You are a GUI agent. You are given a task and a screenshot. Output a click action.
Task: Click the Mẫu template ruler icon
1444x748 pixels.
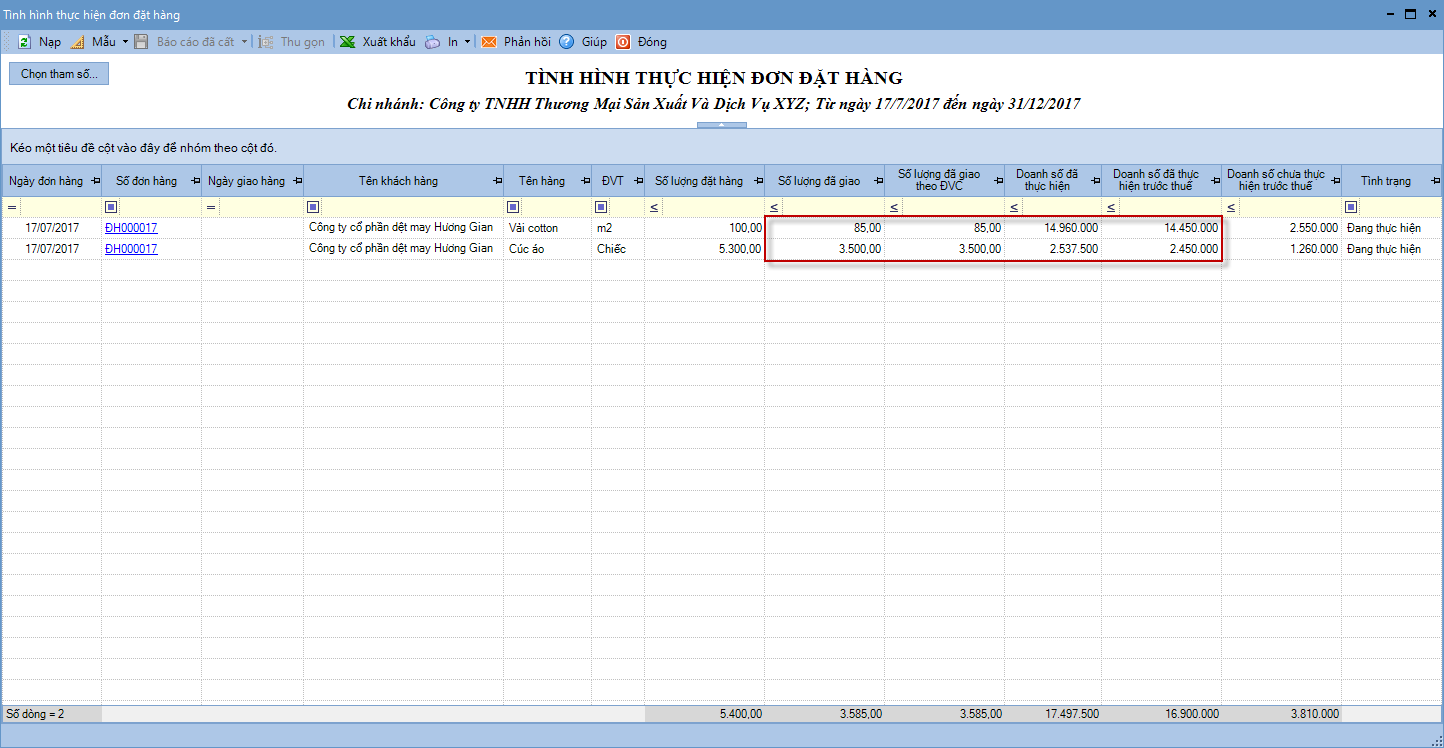pos(77,42)
